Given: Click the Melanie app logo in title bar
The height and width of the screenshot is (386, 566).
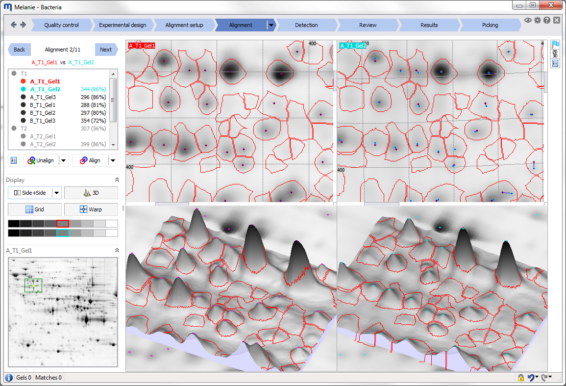Looking at the screenshot, I should [8, 7].
